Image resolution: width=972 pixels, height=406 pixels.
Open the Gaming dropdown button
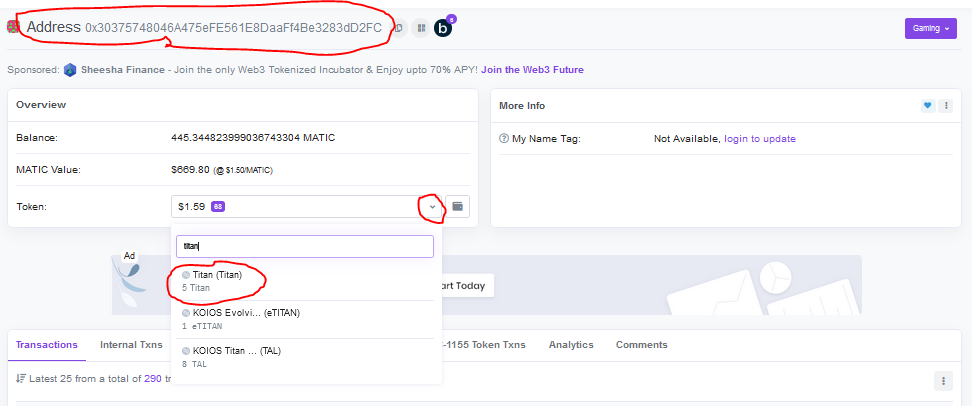[x=930, y=29]
